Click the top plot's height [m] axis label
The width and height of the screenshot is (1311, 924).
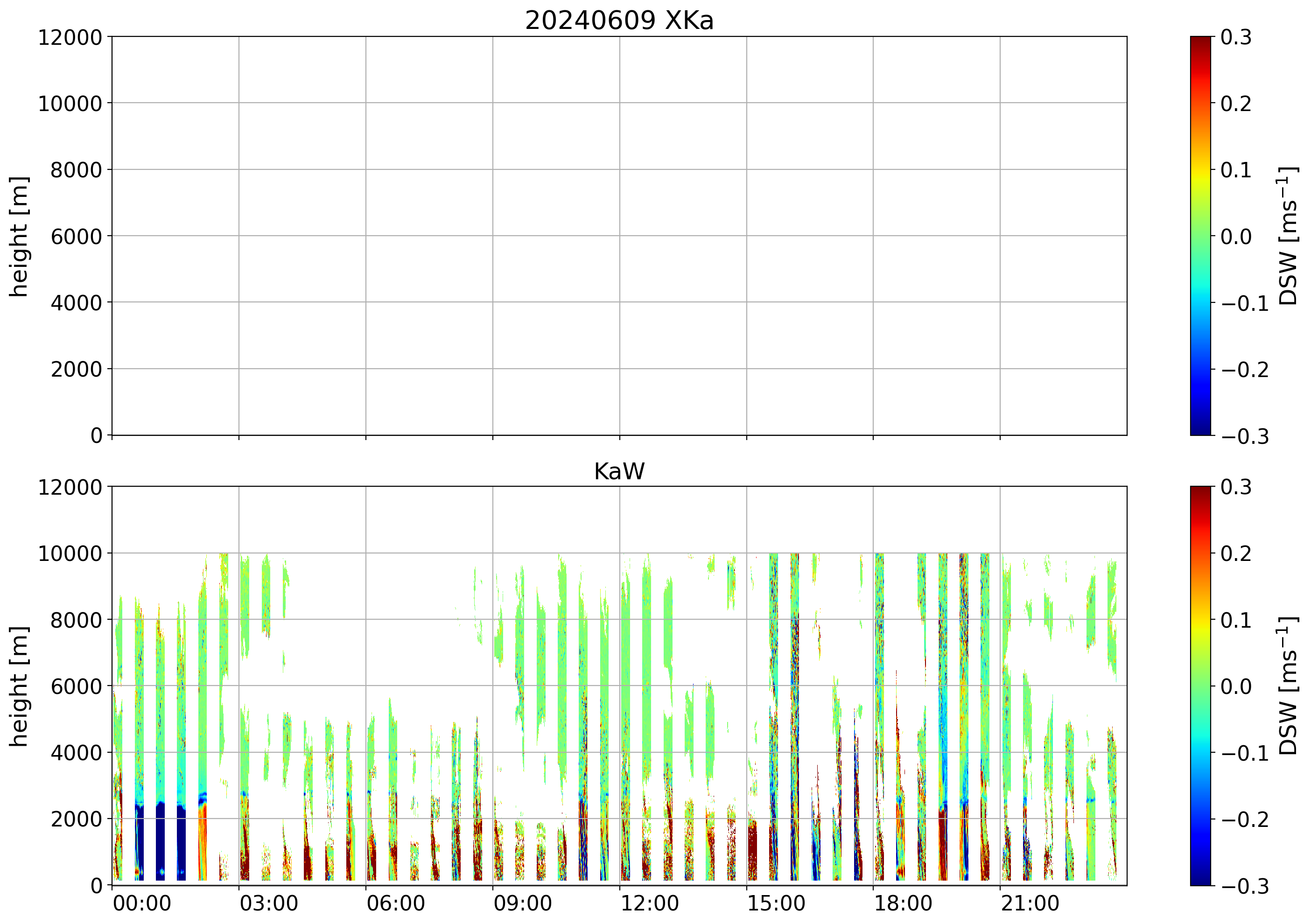click(19, 237)
